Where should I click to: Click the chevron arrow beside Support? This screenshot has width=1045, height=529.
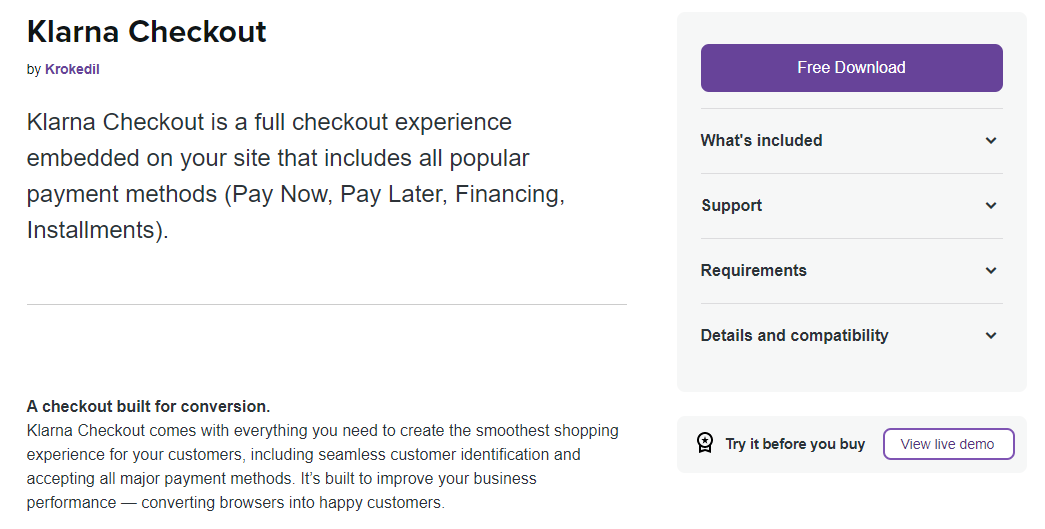pyautogui.click(x=991, y=206)
